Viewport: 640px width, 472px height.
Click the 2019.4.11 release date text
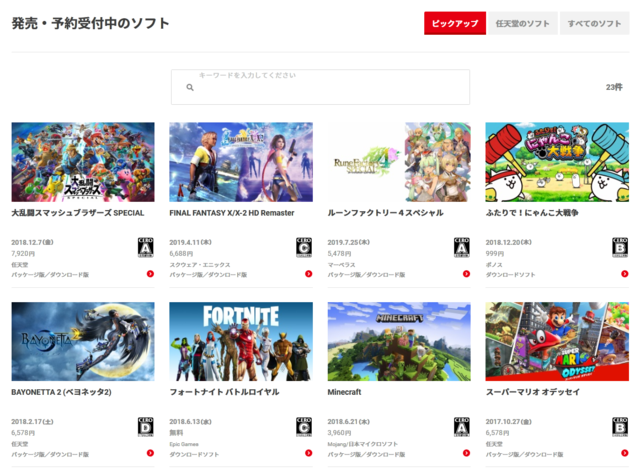coord(190,242)
